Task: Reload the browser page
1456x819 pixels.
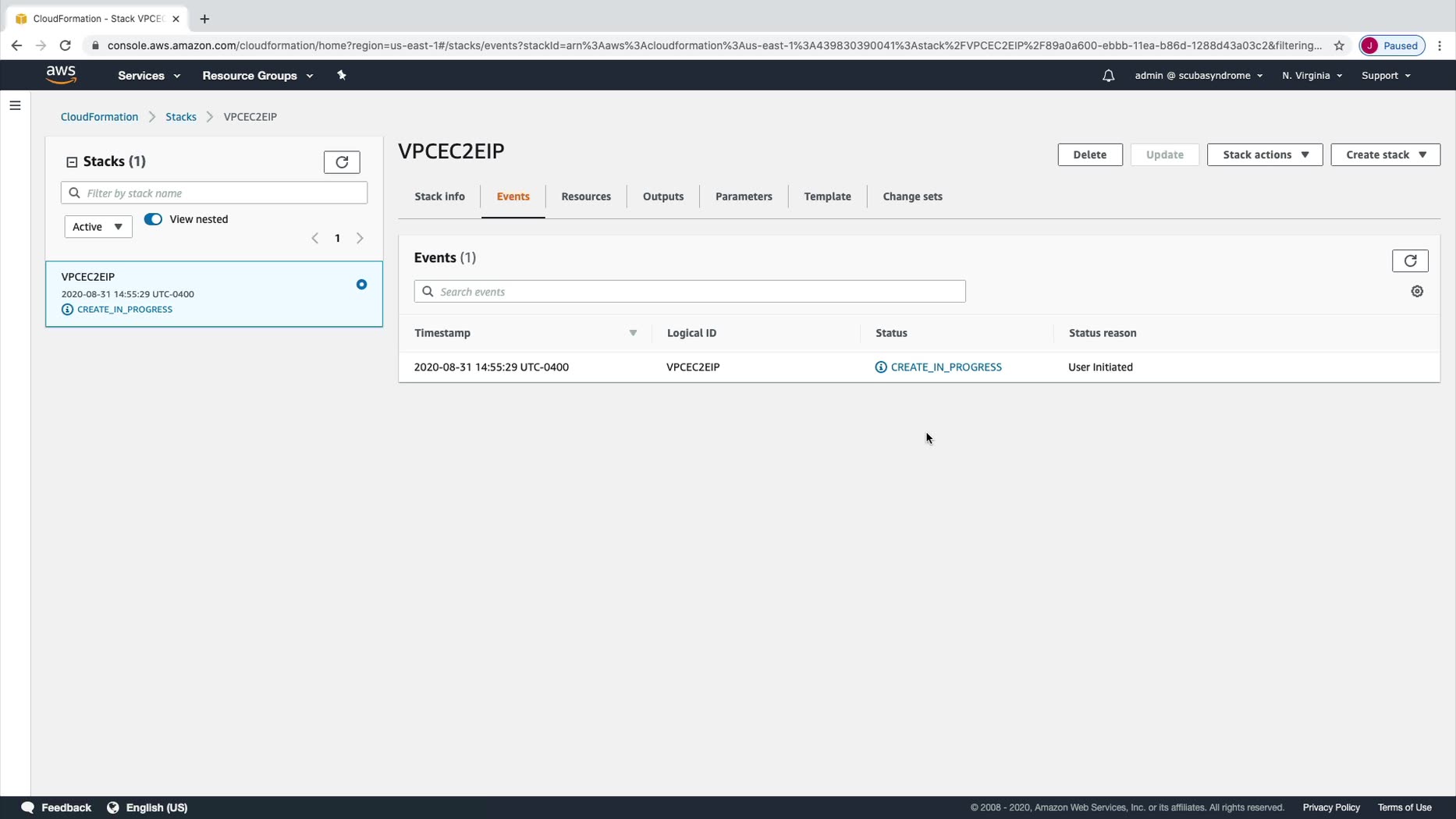Action: point(66,45)
